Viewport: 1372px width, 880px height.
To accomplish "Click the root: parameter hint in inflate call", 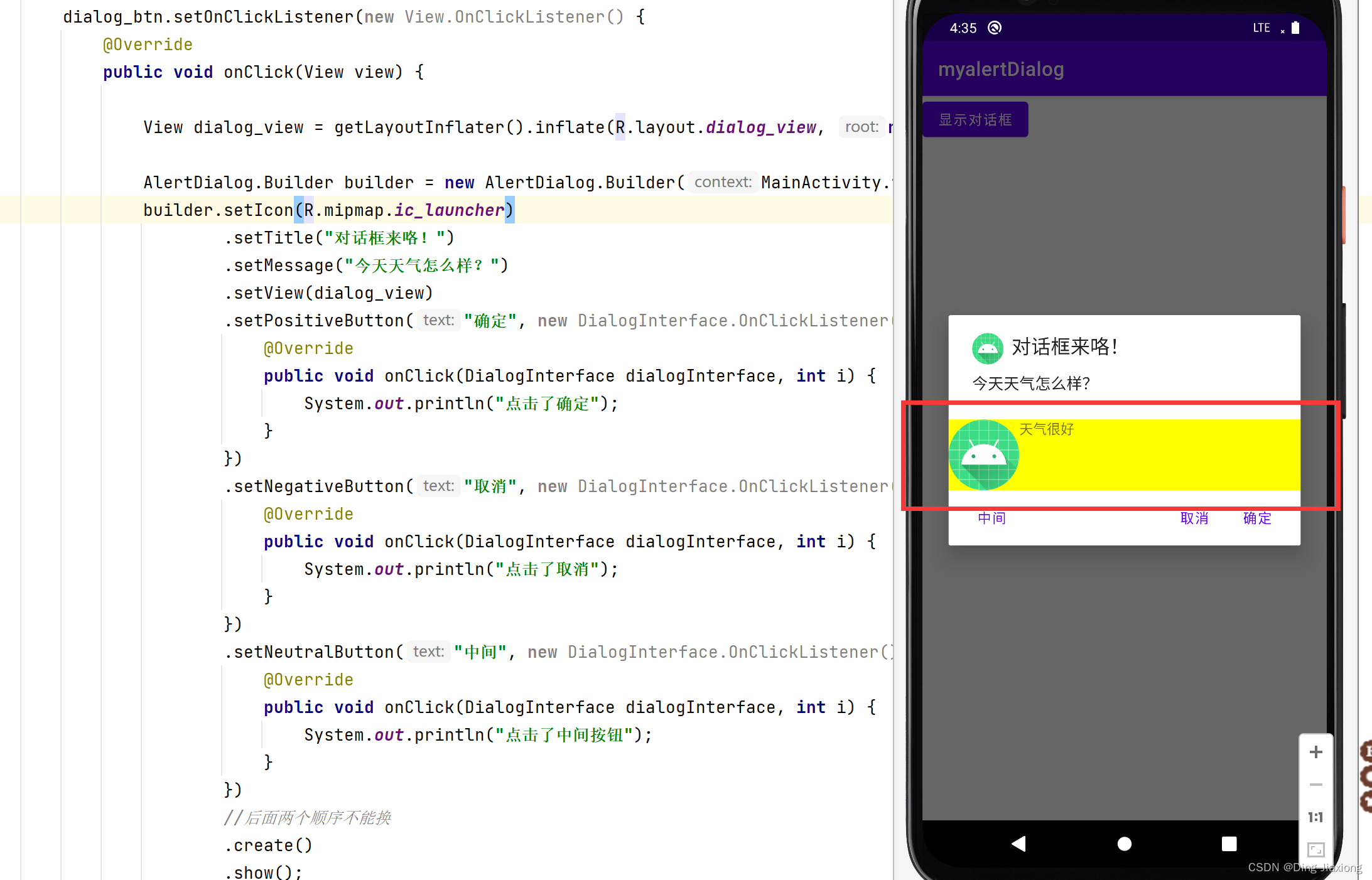I will (862, 127).
